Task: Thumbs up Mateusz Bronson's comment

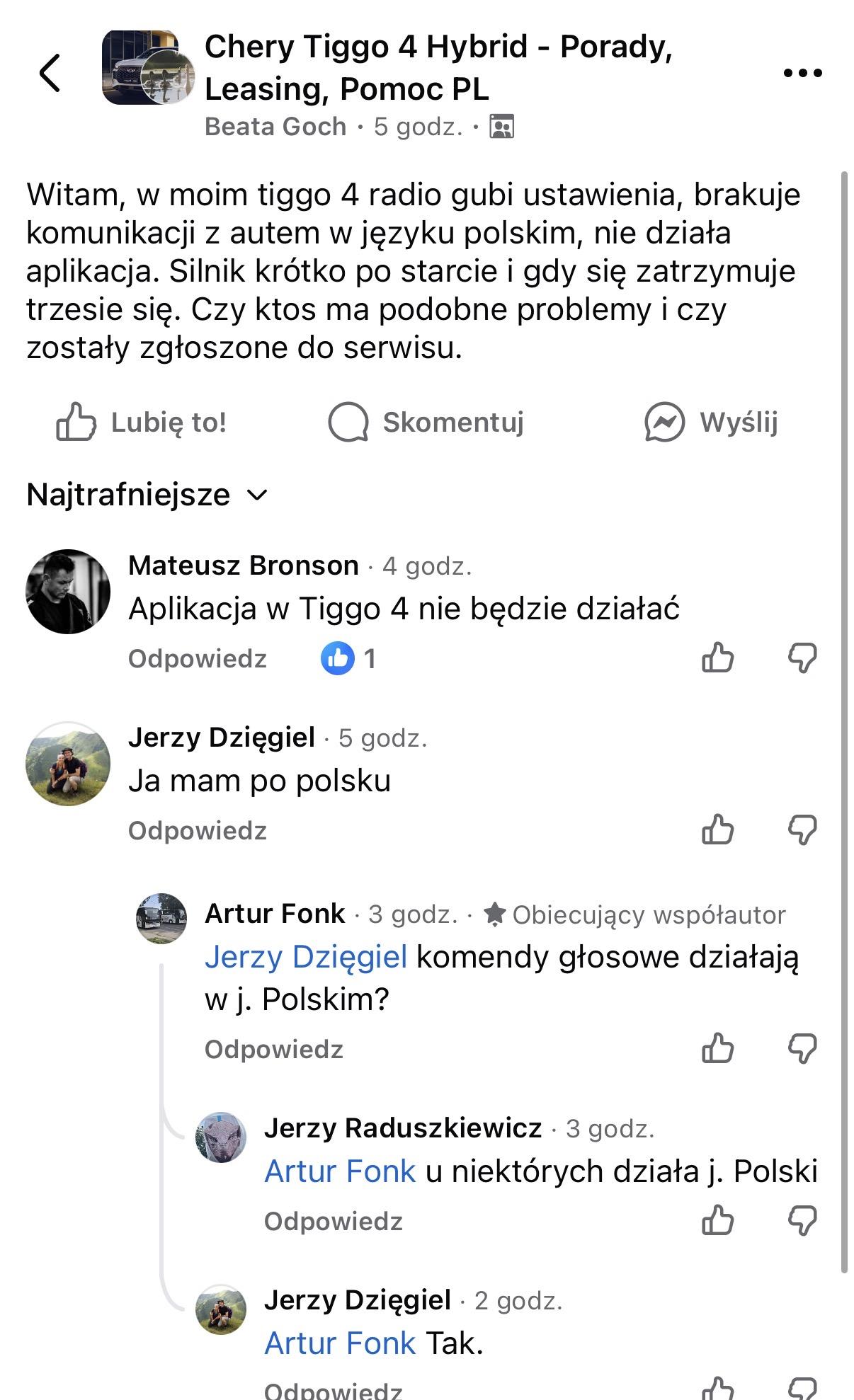Action: [717, 658]
